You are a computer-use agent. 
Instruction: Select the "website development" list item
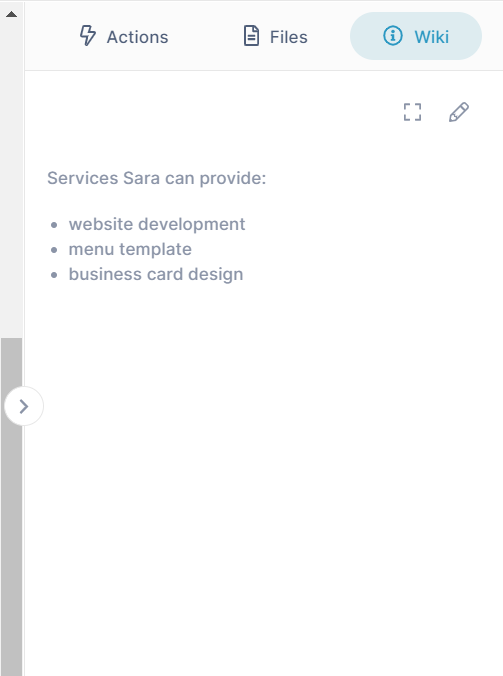157,224
